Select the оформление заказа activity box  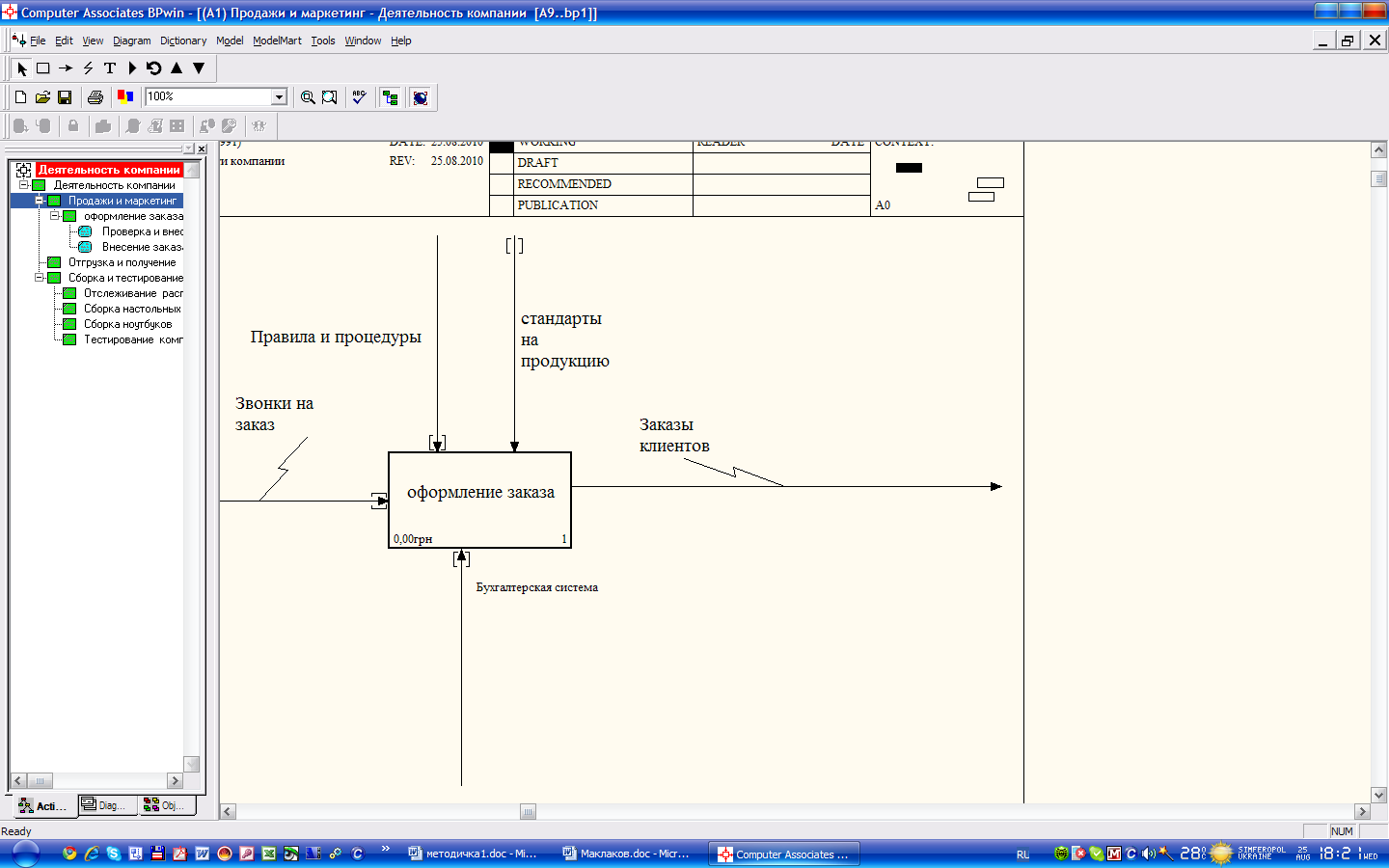pos(479,500)
